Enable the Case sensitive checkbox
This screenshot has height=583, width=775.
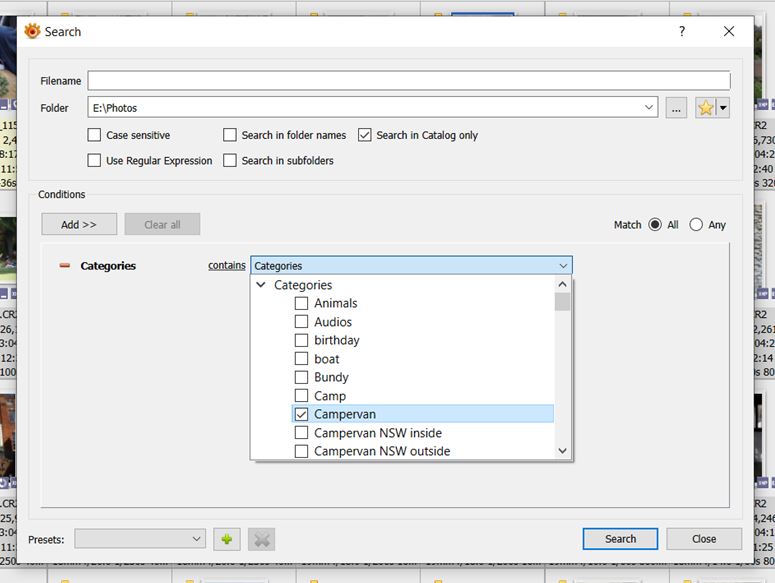(x=94, y=135)
